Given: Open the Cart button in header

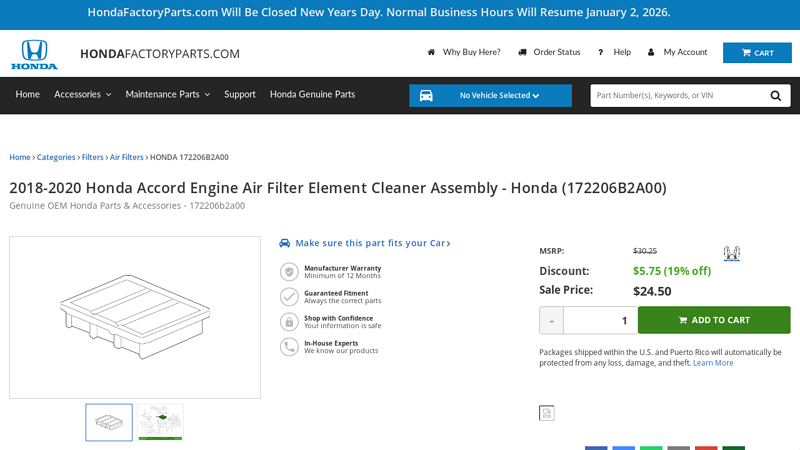Looking at the screenshot, I should [x=757, y=53].
